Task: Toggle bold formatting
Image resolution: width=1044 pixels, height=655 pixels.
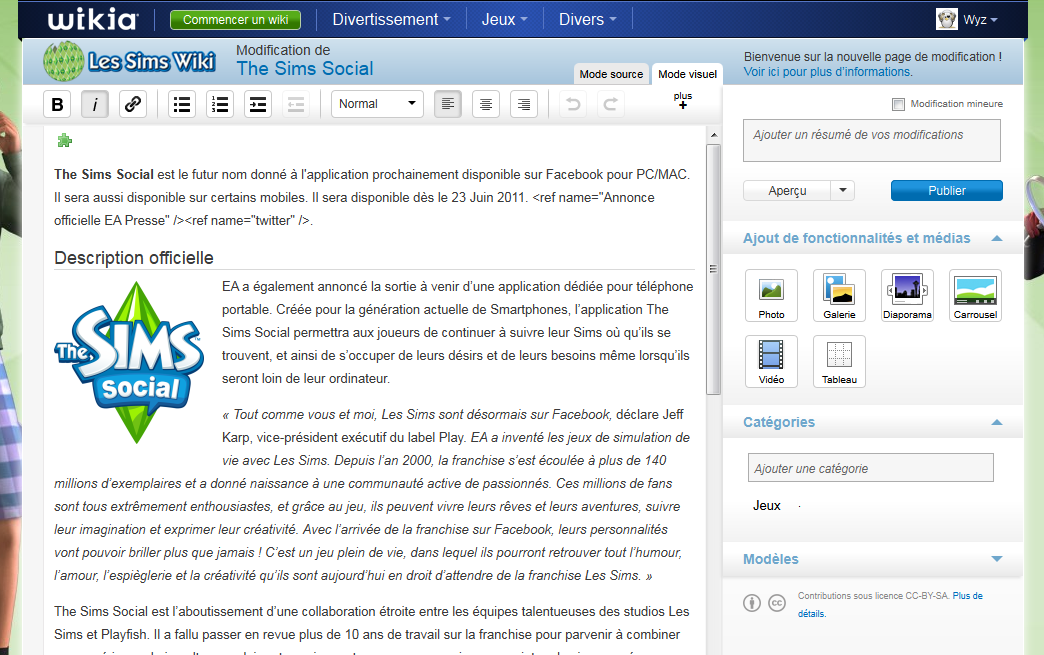Action: coord(57,105)
